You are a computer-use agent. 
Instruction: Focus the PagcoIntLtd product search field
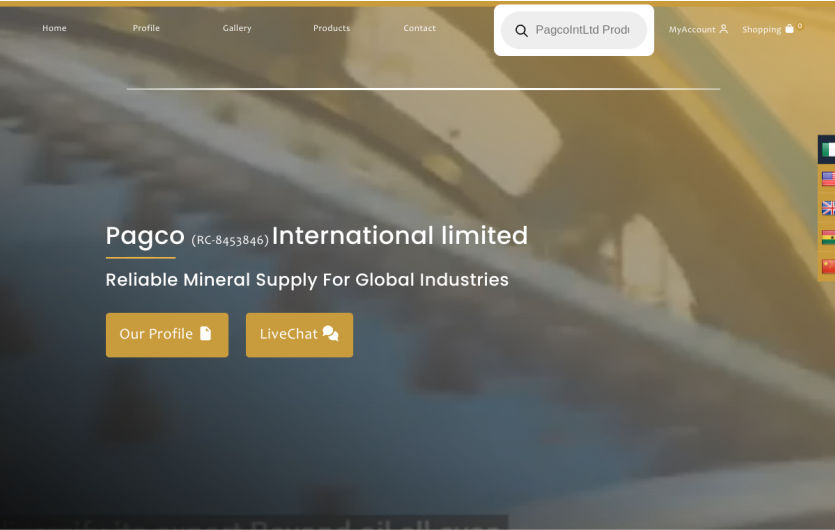[x=574, y=30]
